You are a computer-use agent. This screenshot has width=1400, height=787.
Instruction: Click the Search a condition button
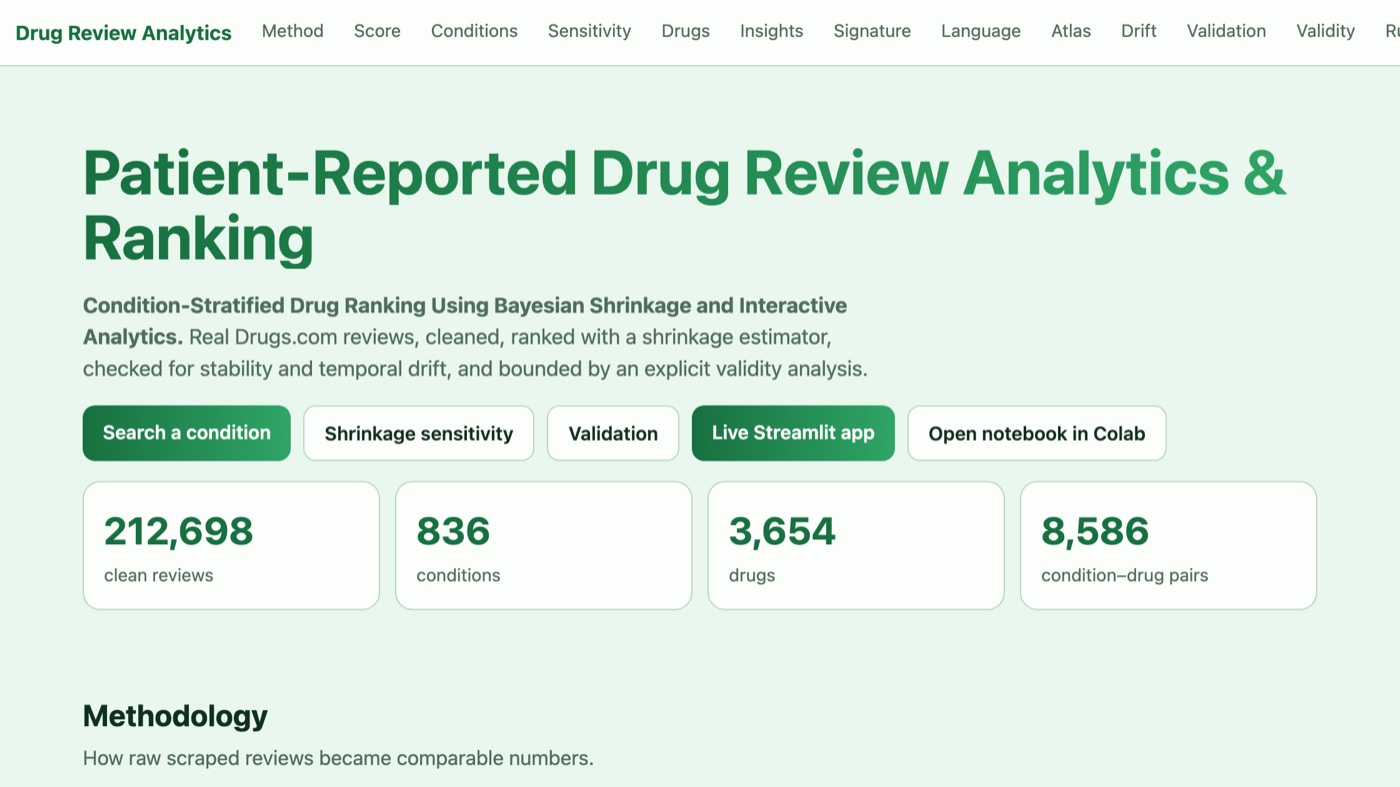[x=187, y=433]
